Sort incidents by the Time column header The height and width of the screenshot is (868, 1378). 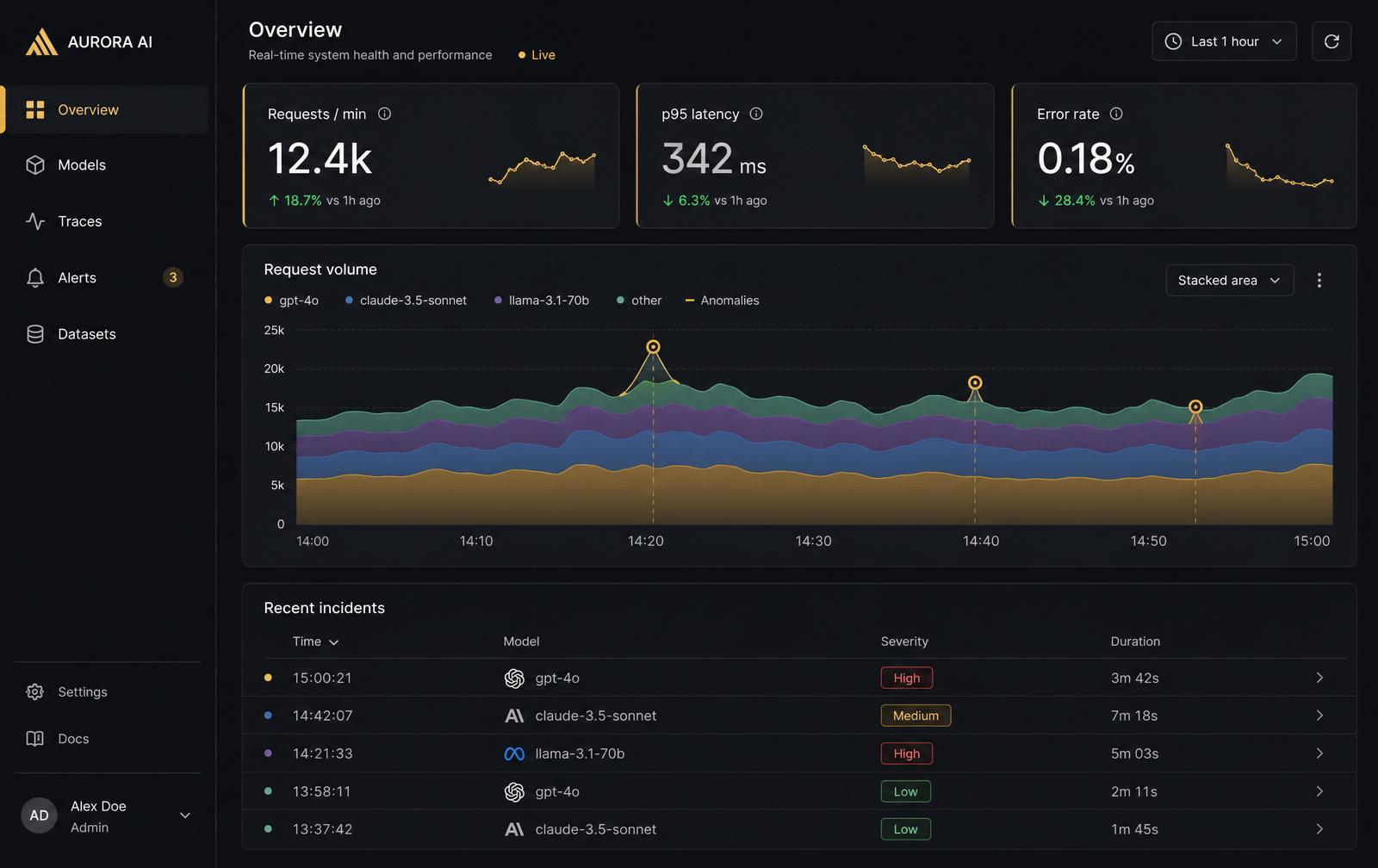[315, 642]
